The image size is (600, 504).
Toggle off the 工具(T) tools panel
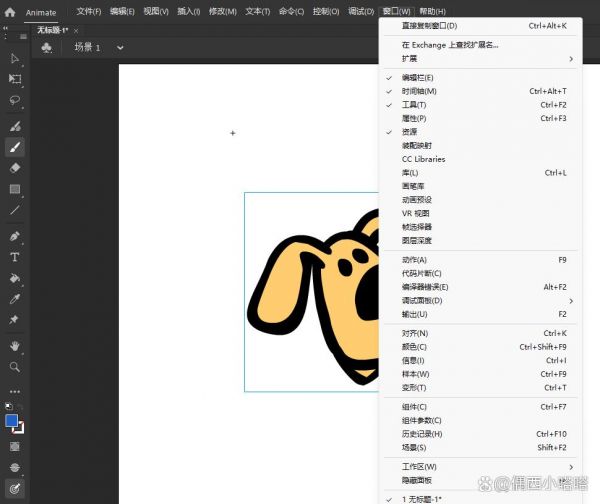click(414, 105)
